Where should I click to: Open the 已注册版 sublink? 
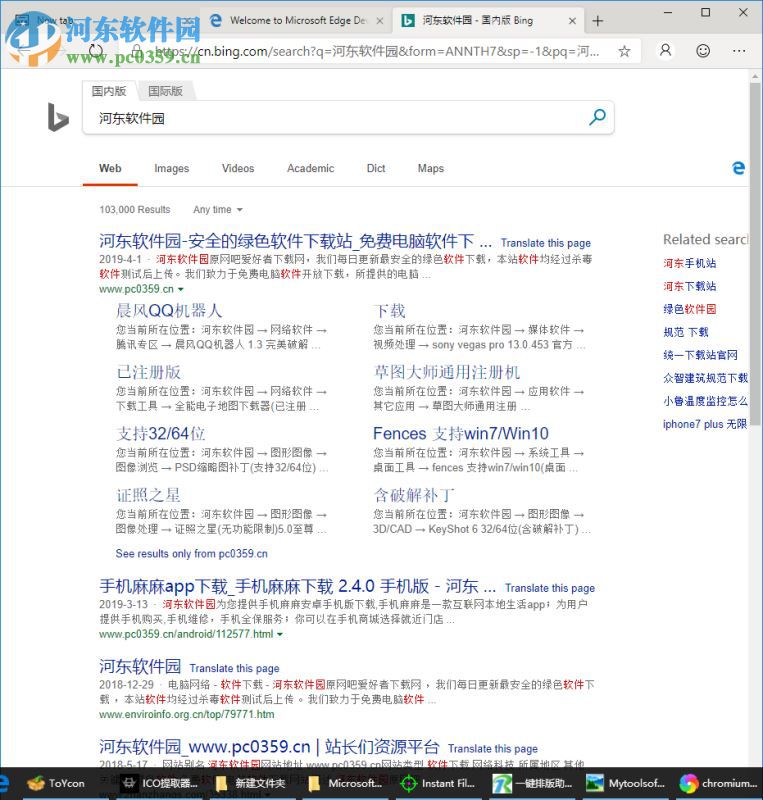pyautogui.click(x=148, y=372)
